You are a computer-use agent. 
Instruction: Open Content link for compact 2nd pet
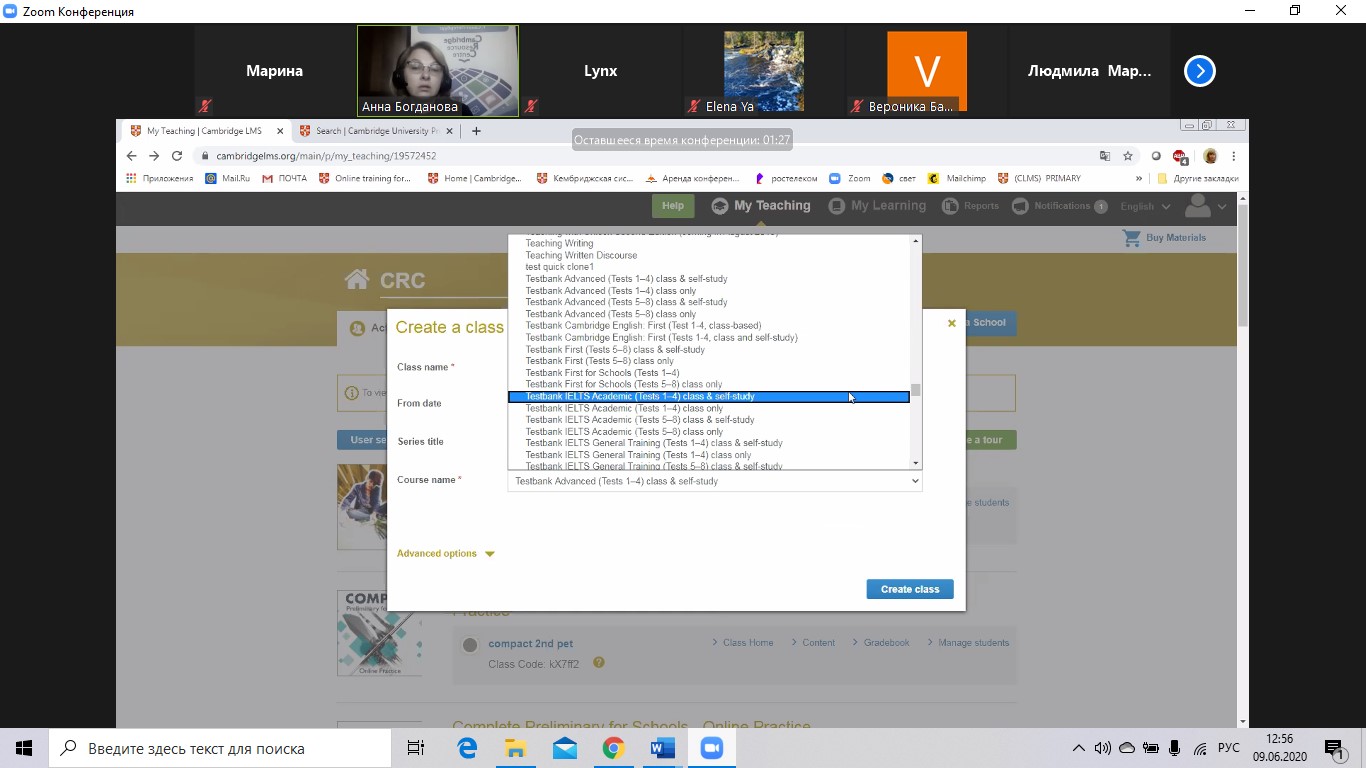[813, 643]
